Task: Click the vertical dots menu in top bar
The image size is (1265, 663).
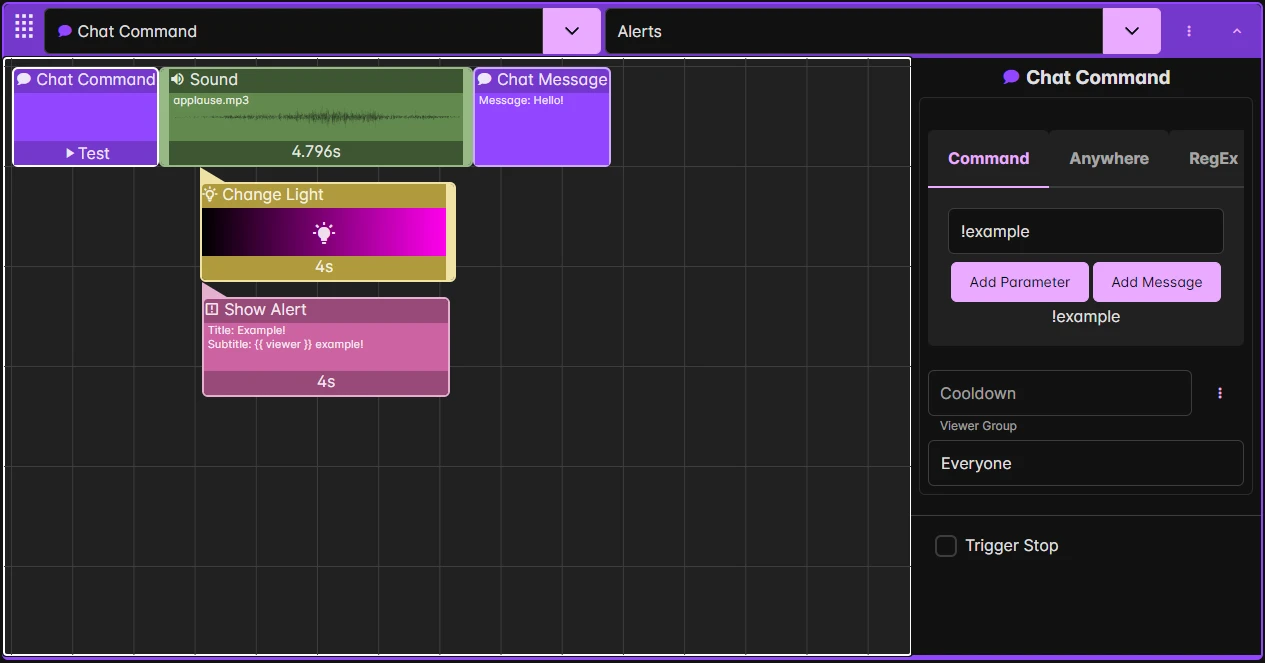Action: (1189, 31)
